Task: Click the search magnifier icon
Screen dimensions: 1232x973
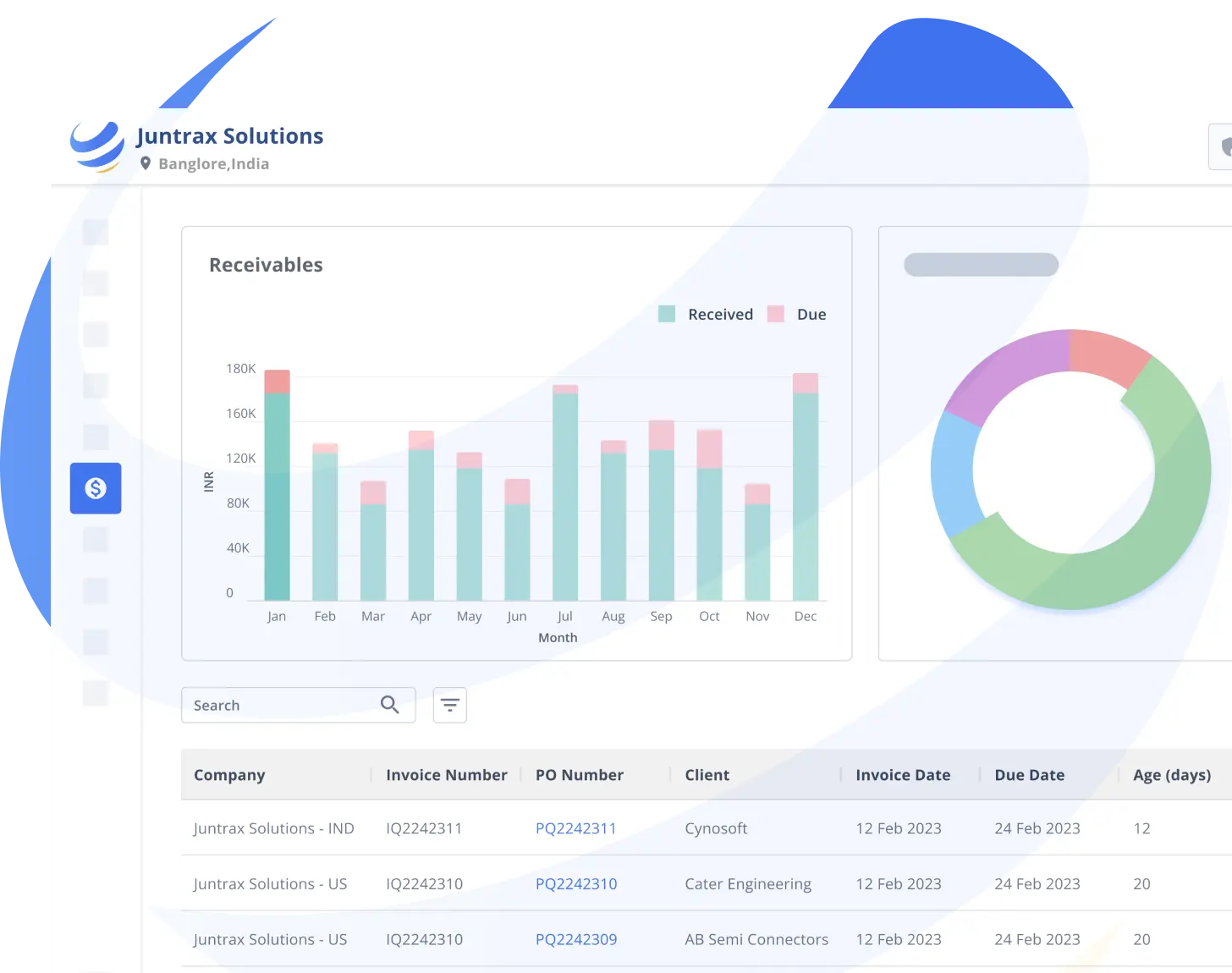Action: pyautogui.click(x=389, y=705)
